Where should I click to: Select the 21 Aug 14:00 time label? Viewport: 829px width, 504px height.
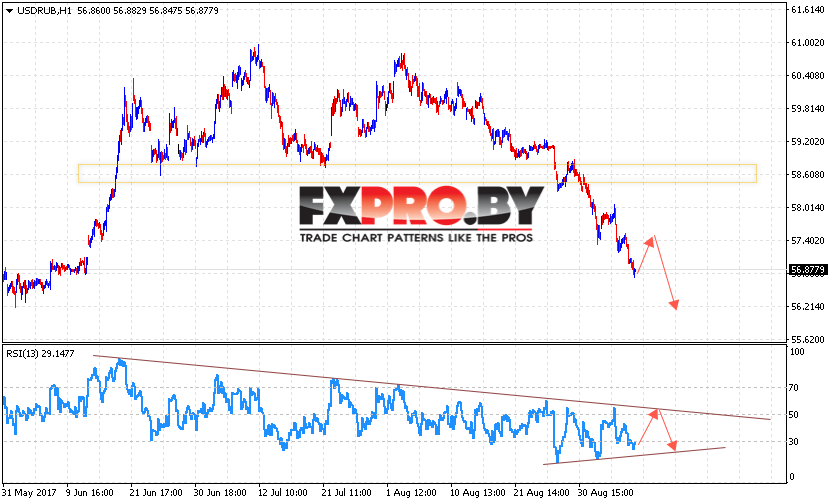pos(541,493)
